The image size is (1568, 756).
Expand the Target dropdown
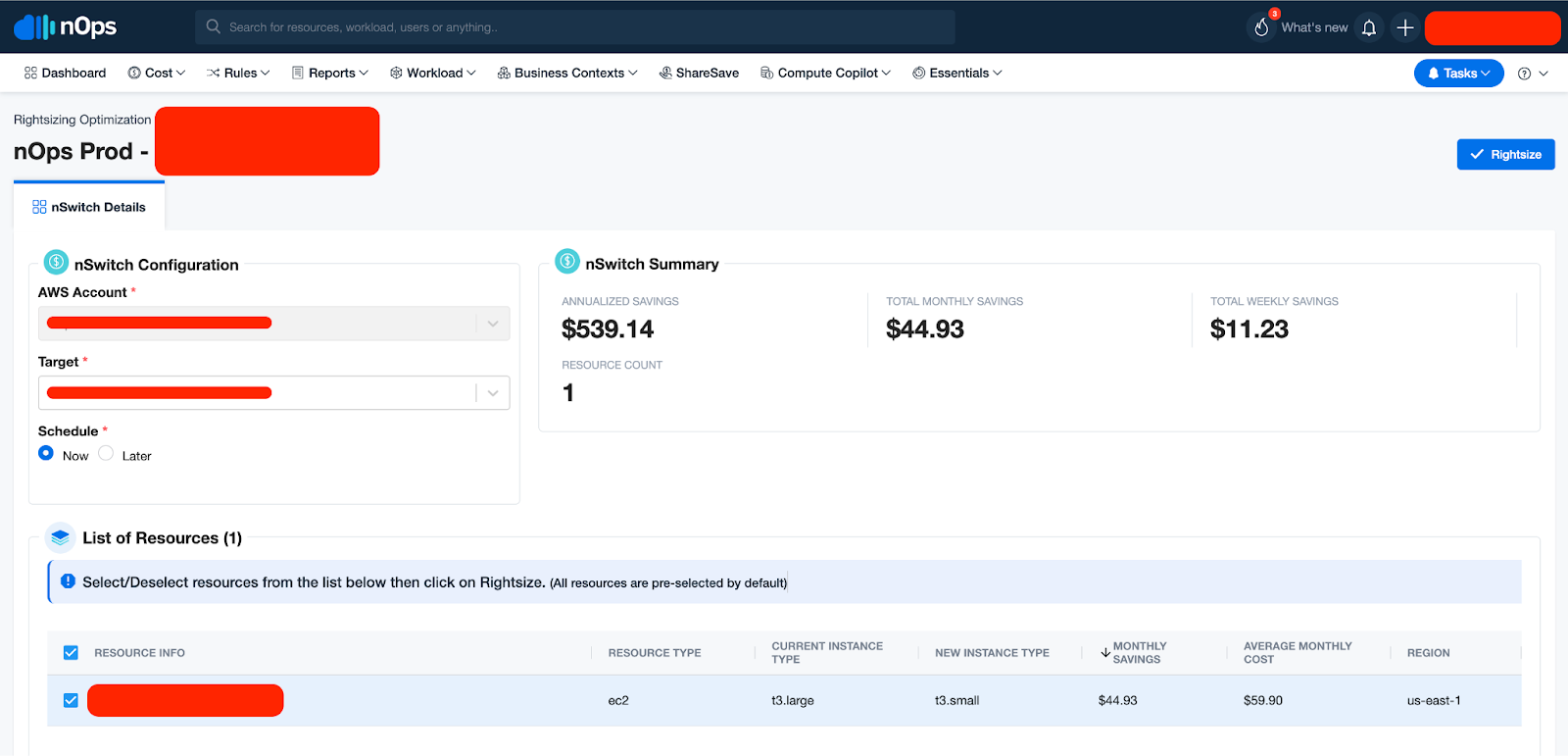tap(492, 393)
